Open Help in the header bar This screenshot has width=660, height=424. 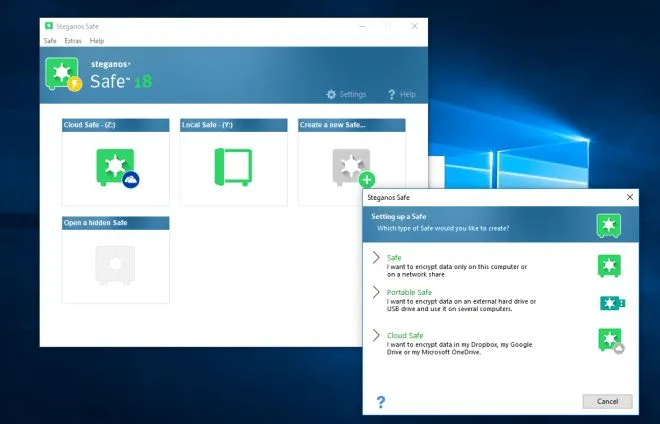coord(401,94)
